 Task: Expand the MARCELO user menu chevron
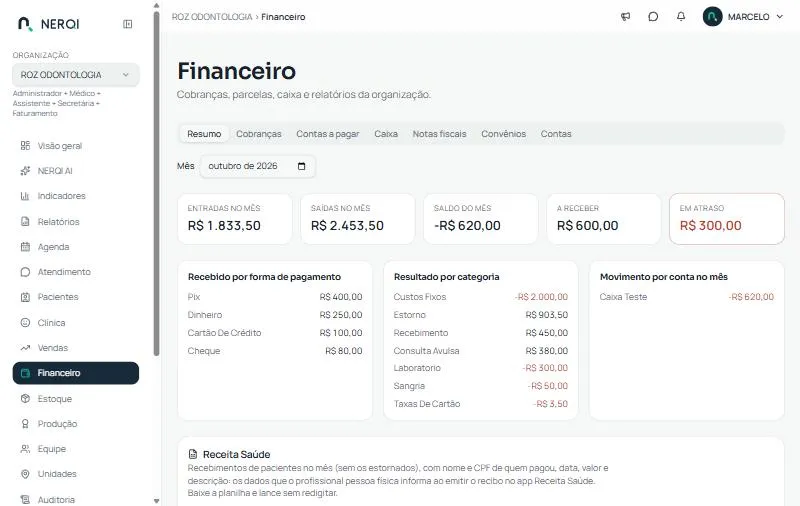pos(780,17)
